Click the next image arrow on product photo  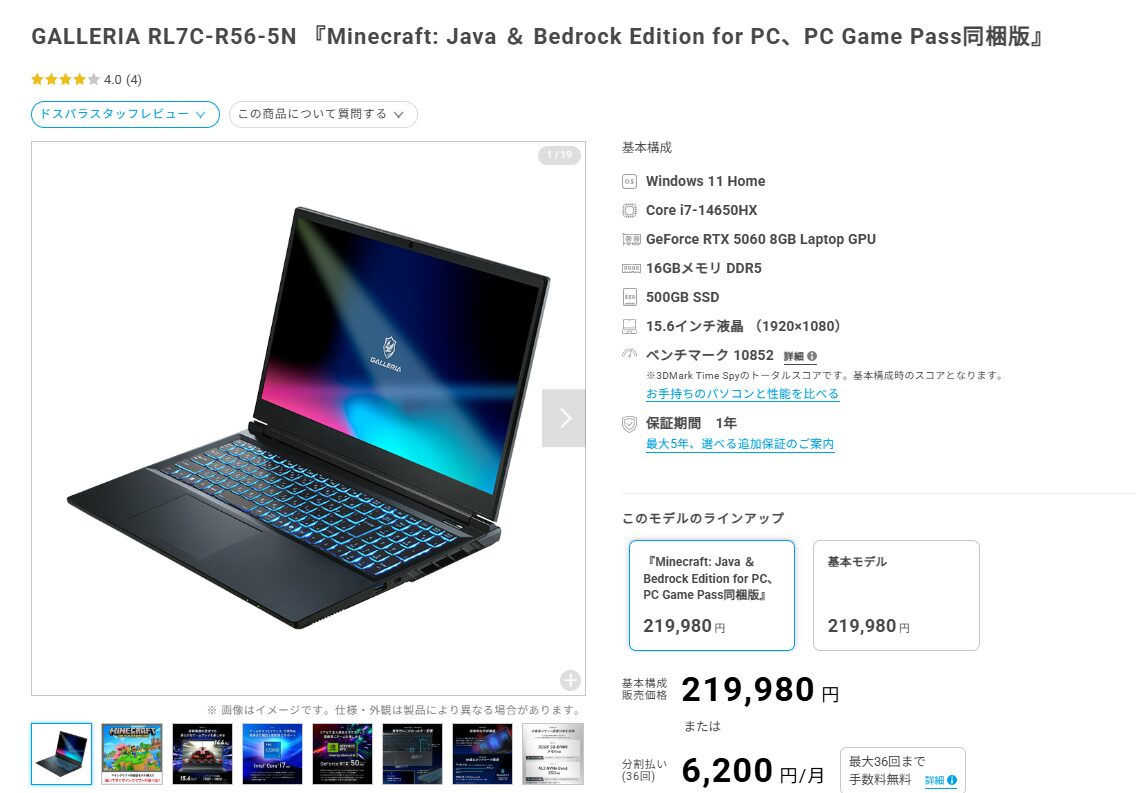point(564,418)
